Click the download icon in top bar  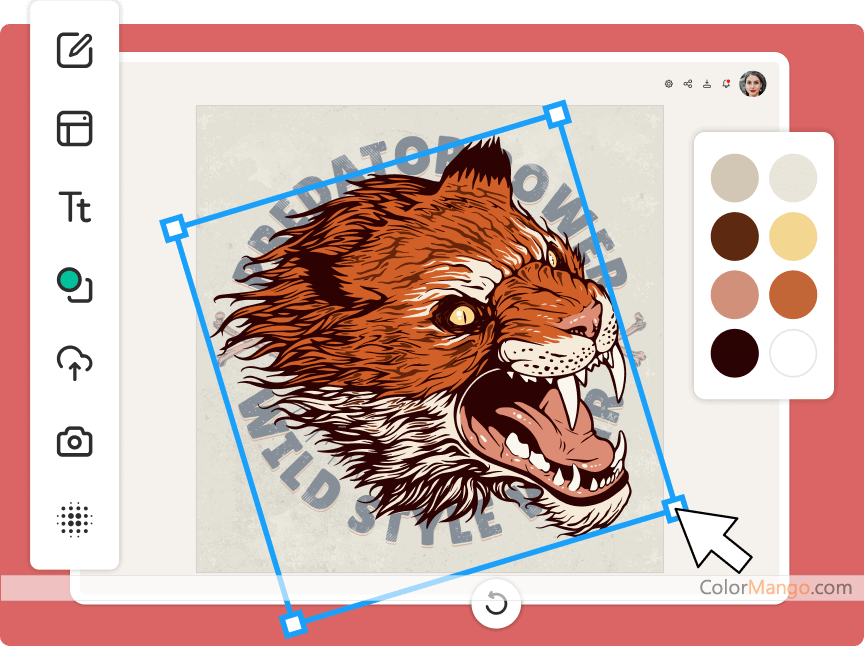(707, 84)
